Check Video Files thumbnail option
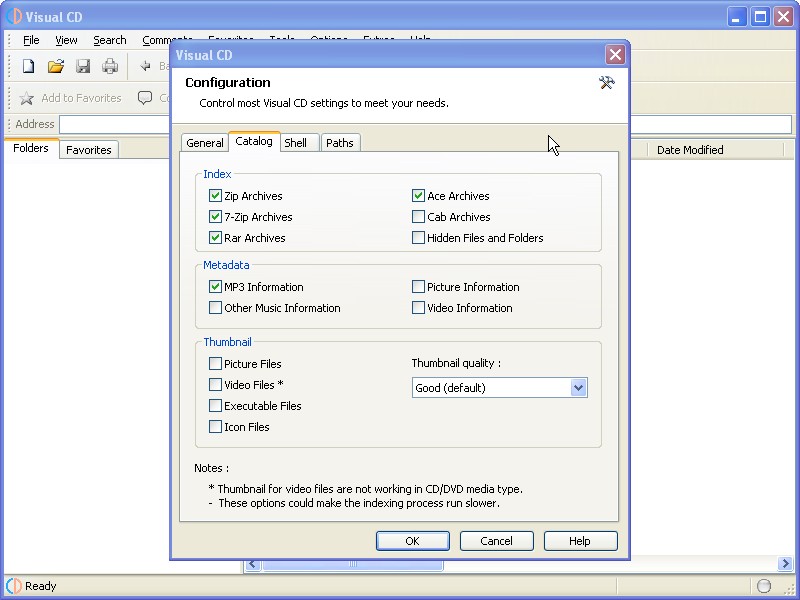Image resolution: width=800 pixels, height=600 pixels. coord(215,384)
